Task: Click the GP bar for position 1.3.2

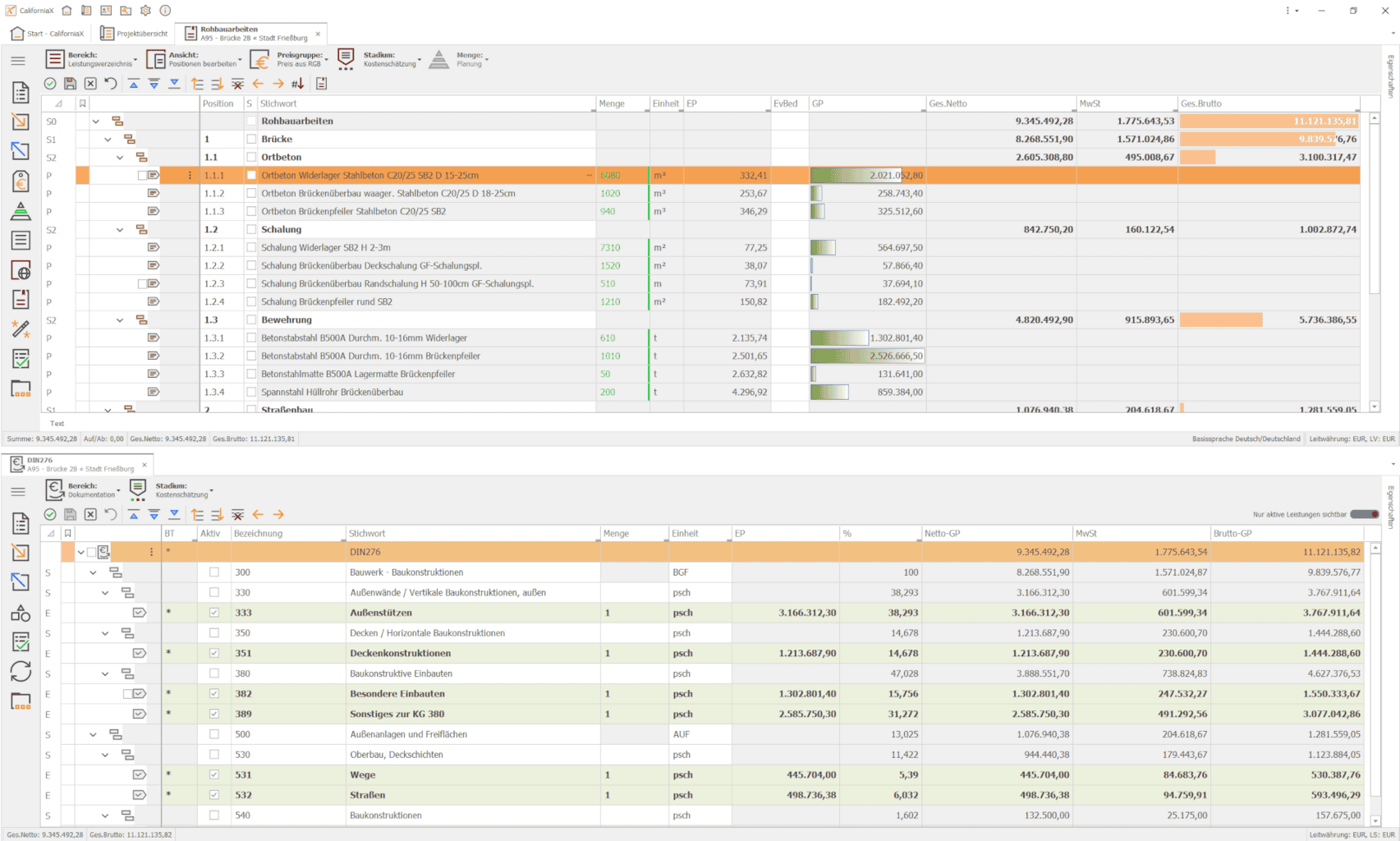Action: [x=866, y=356]
